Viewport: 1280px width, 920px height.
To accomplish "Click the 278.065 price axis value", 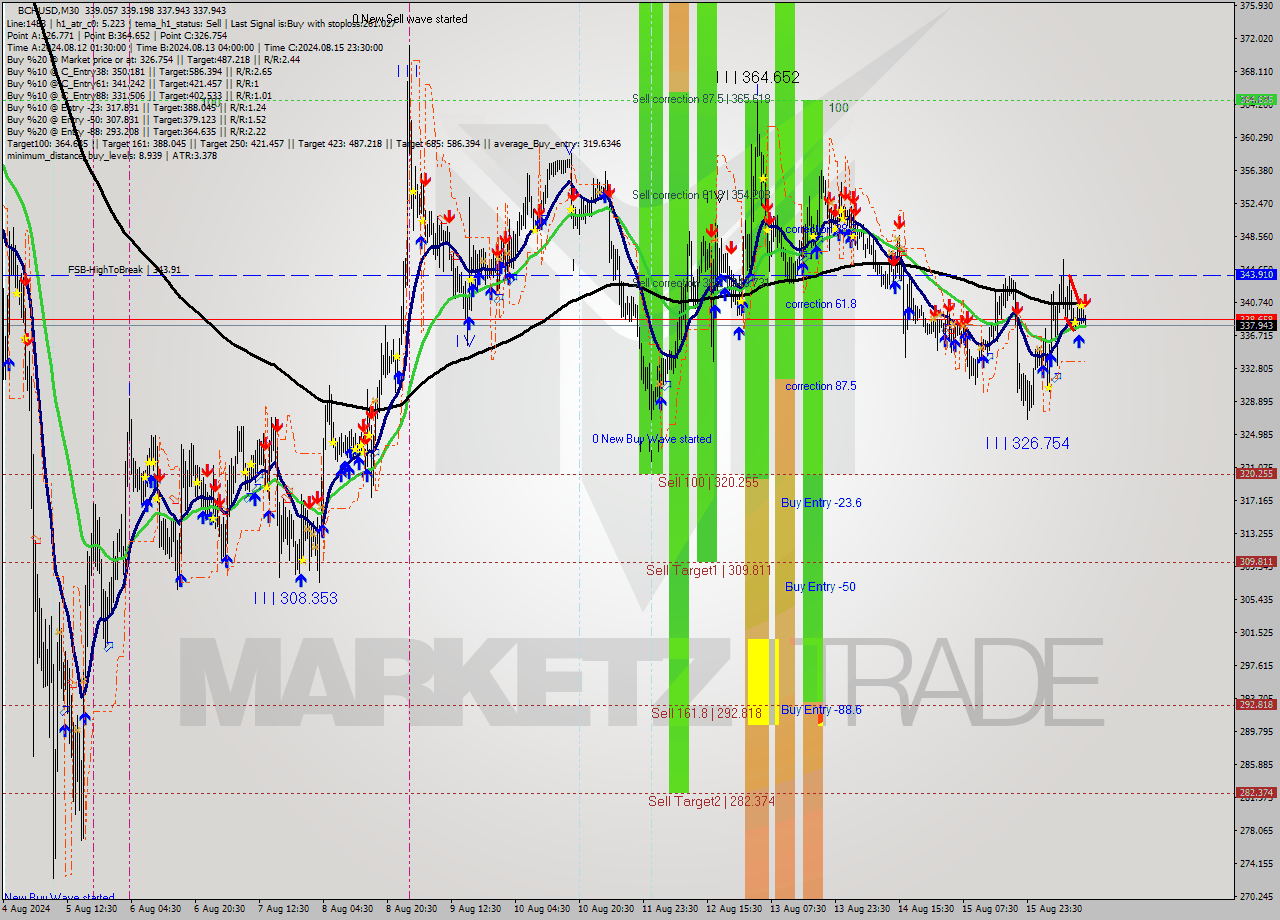I will tap(1256, 831).
